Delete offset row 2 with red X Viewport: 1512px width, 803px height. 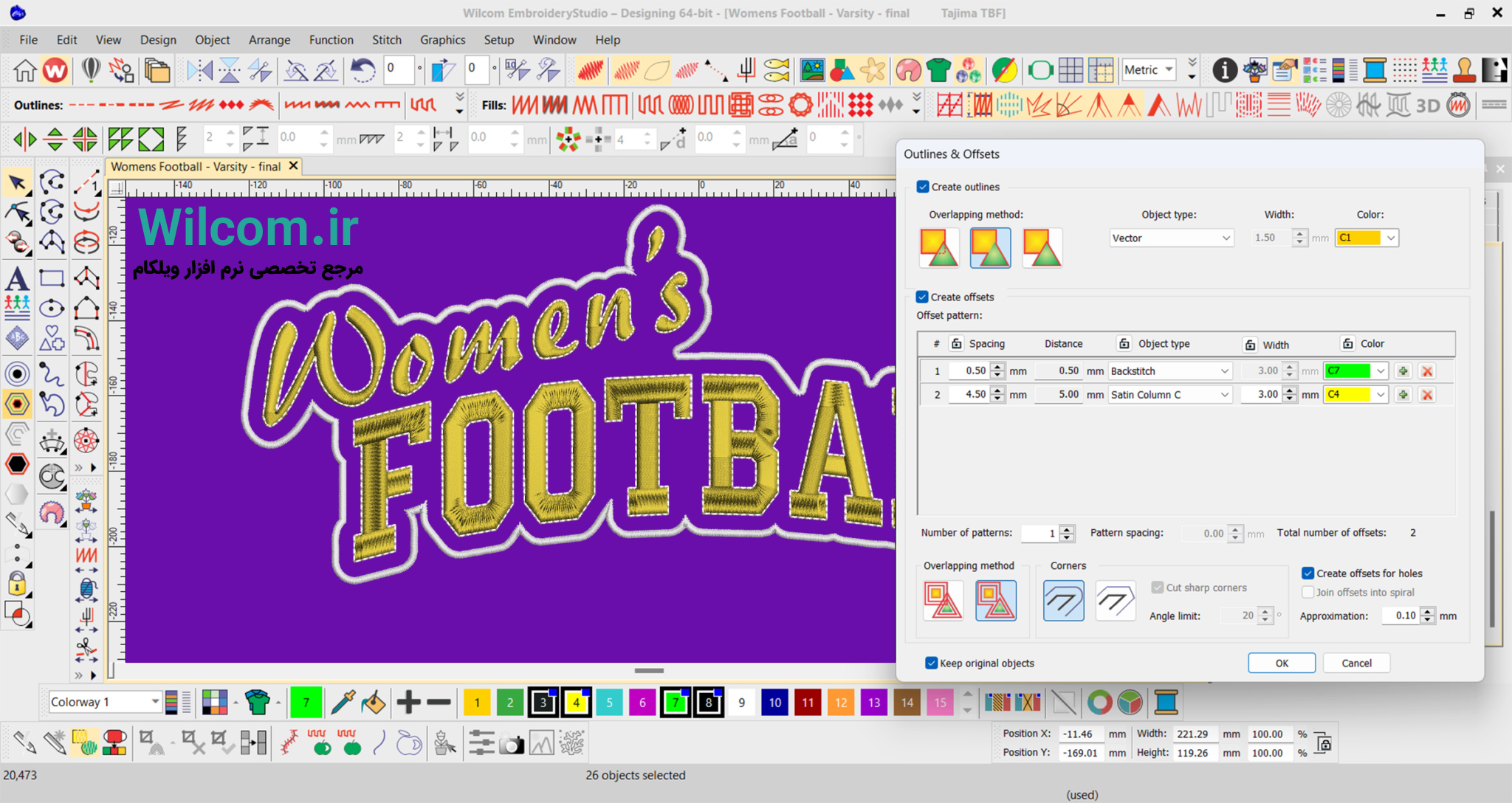pyautogui.click(x=1427, y=395)
